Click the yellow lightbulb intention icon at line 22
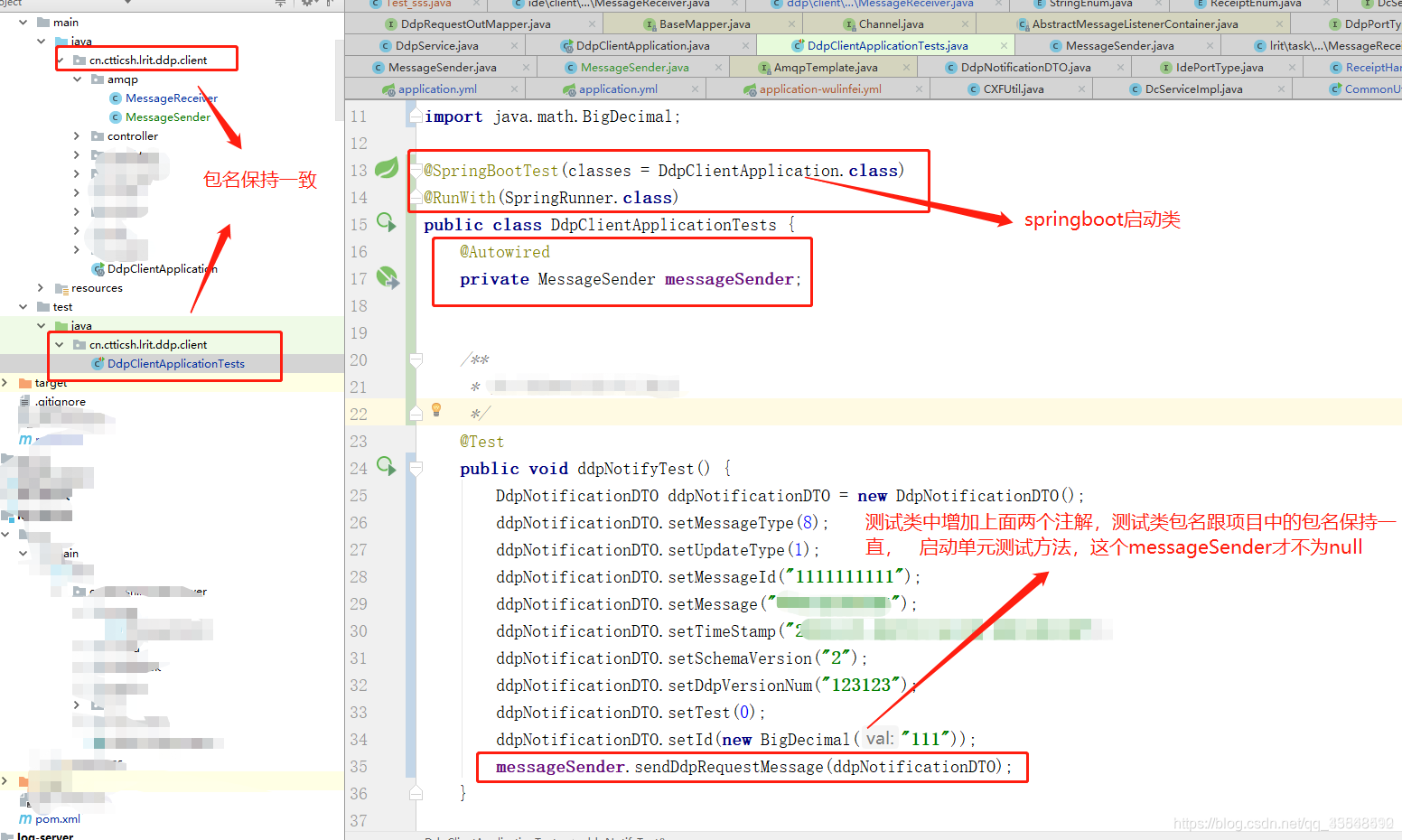 click(436, 410)
